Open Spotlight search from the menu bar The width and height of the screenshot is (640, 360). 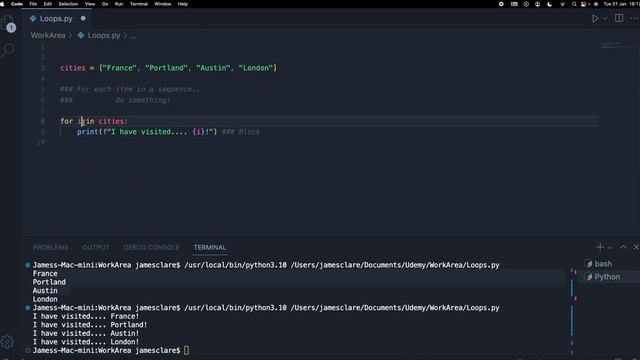(x=574, y=4)
